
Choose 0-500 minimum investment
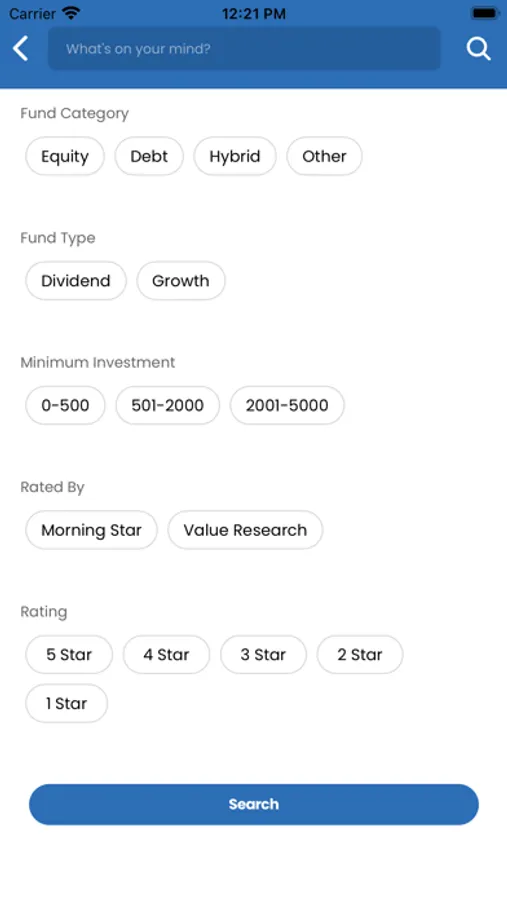pos(65,405)
